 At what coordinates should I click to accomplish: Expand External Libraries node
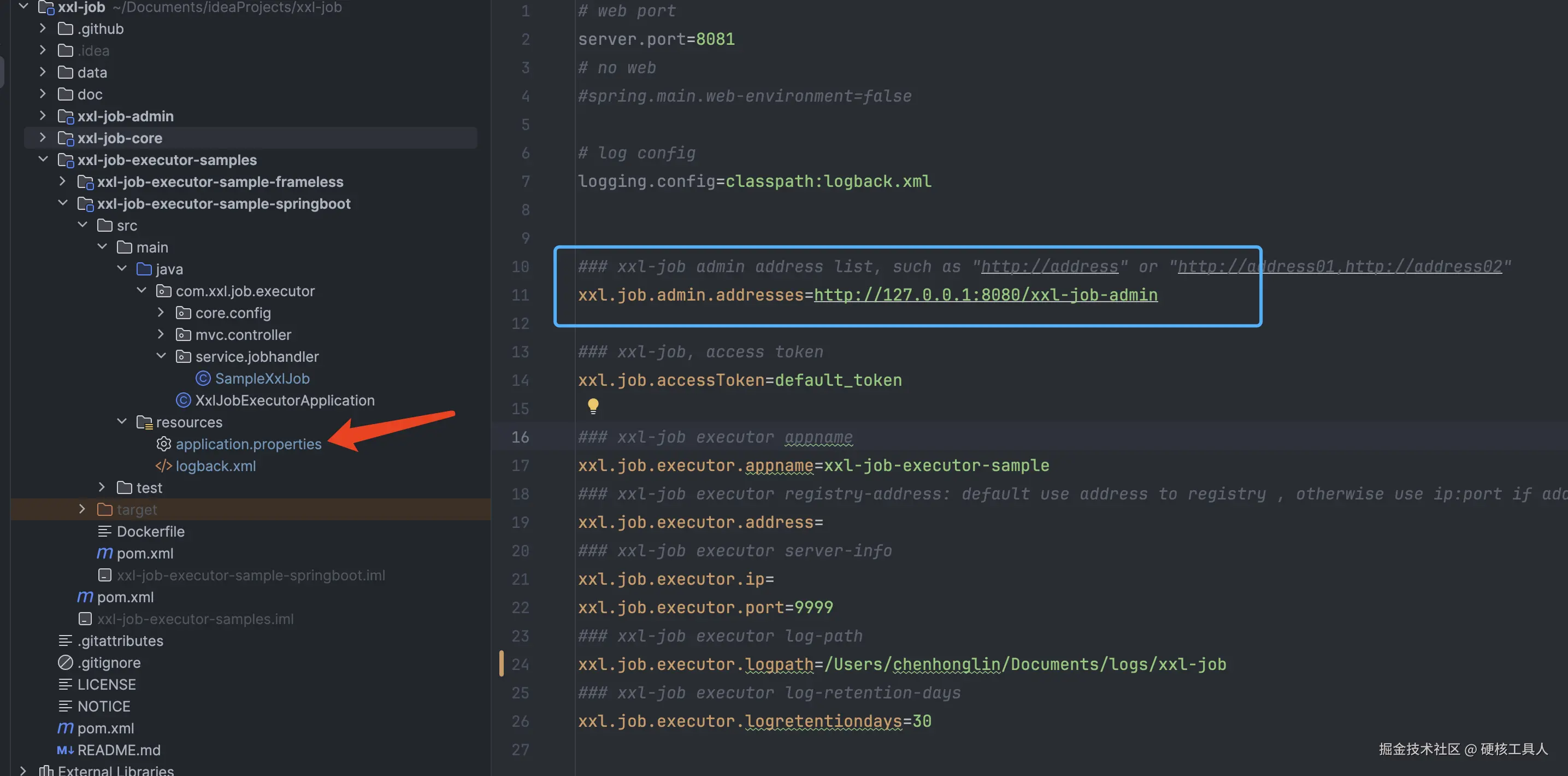click(x=23, y=771)
